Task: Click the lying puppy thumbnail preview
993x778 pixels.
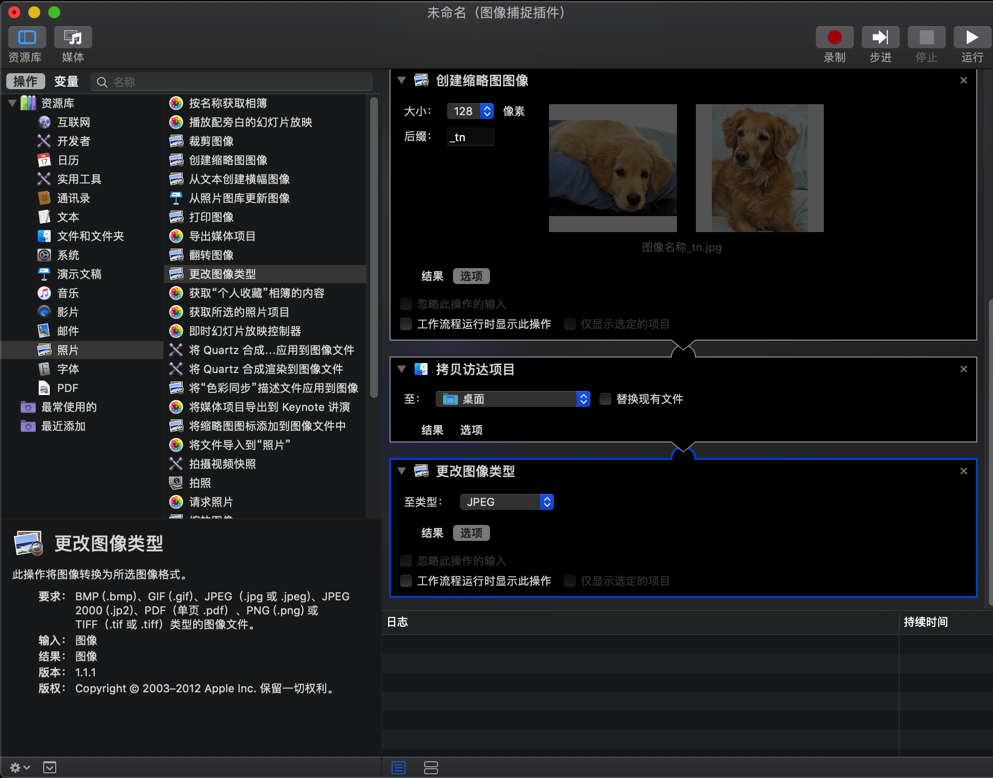Action: [x=612, y=168]
